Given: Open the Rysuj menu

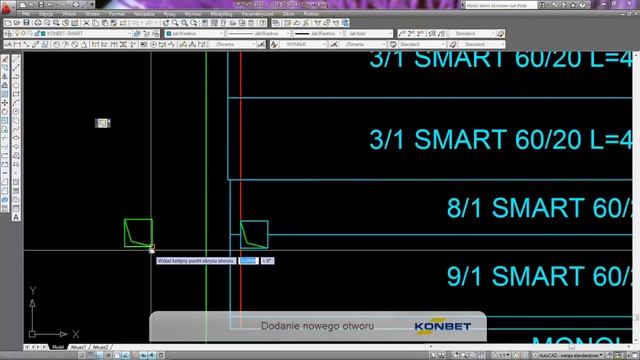Looking at the screenshot, I should tap(169, 14).
